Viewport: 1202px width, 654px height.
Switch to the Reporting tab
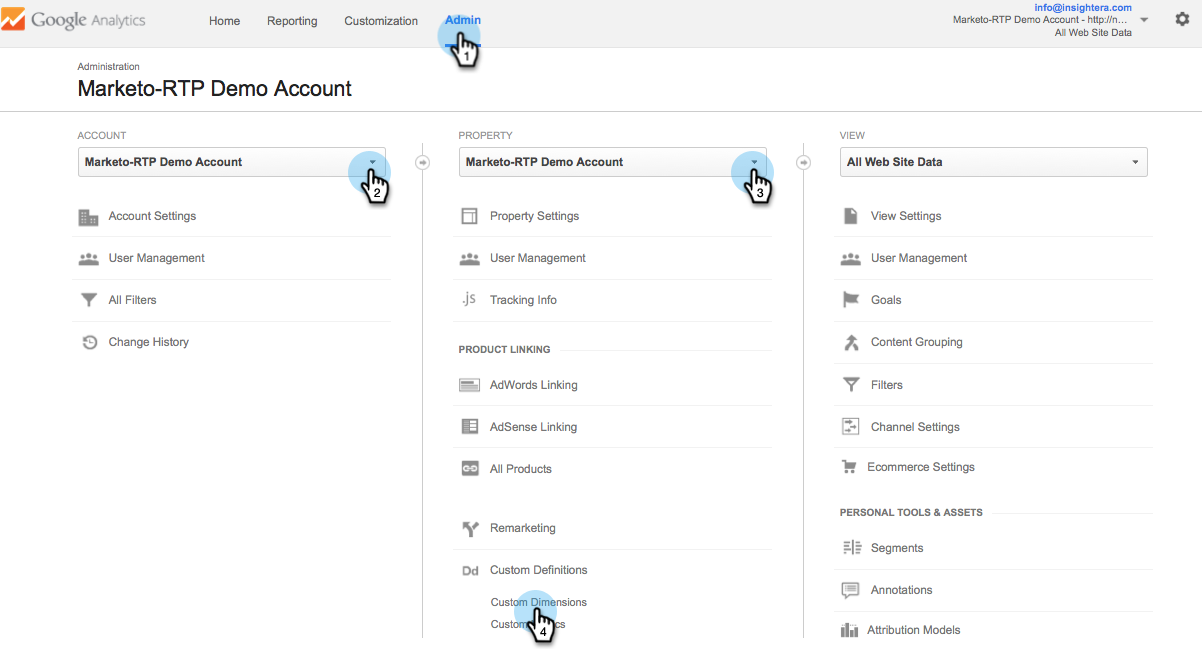tap(292, 21)
